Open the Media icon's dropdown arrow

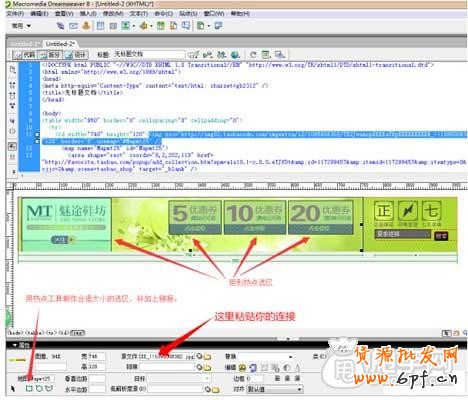point(151,26)
